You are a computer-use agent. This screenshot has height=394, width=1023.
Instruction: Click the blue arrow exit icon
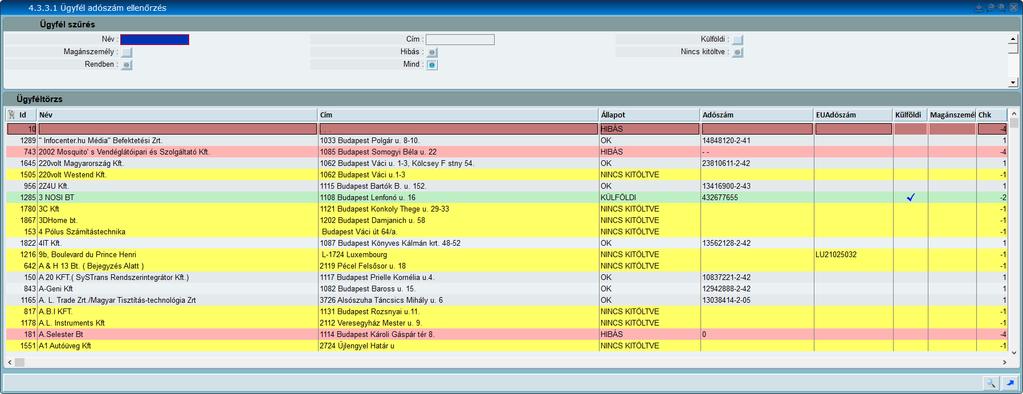click(1010, 383)
